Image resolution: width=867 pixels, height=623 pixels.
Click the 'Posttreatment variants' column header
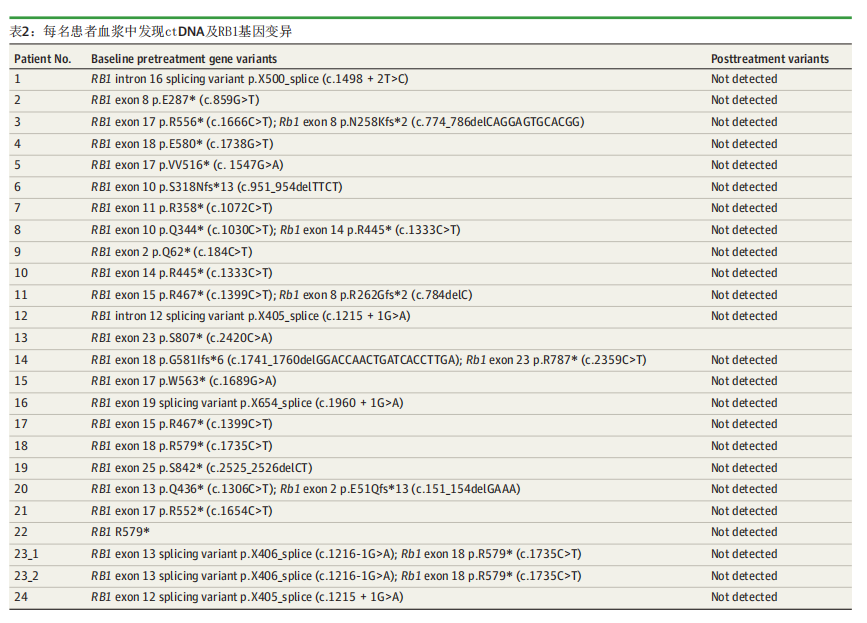[x=770, y=59]
